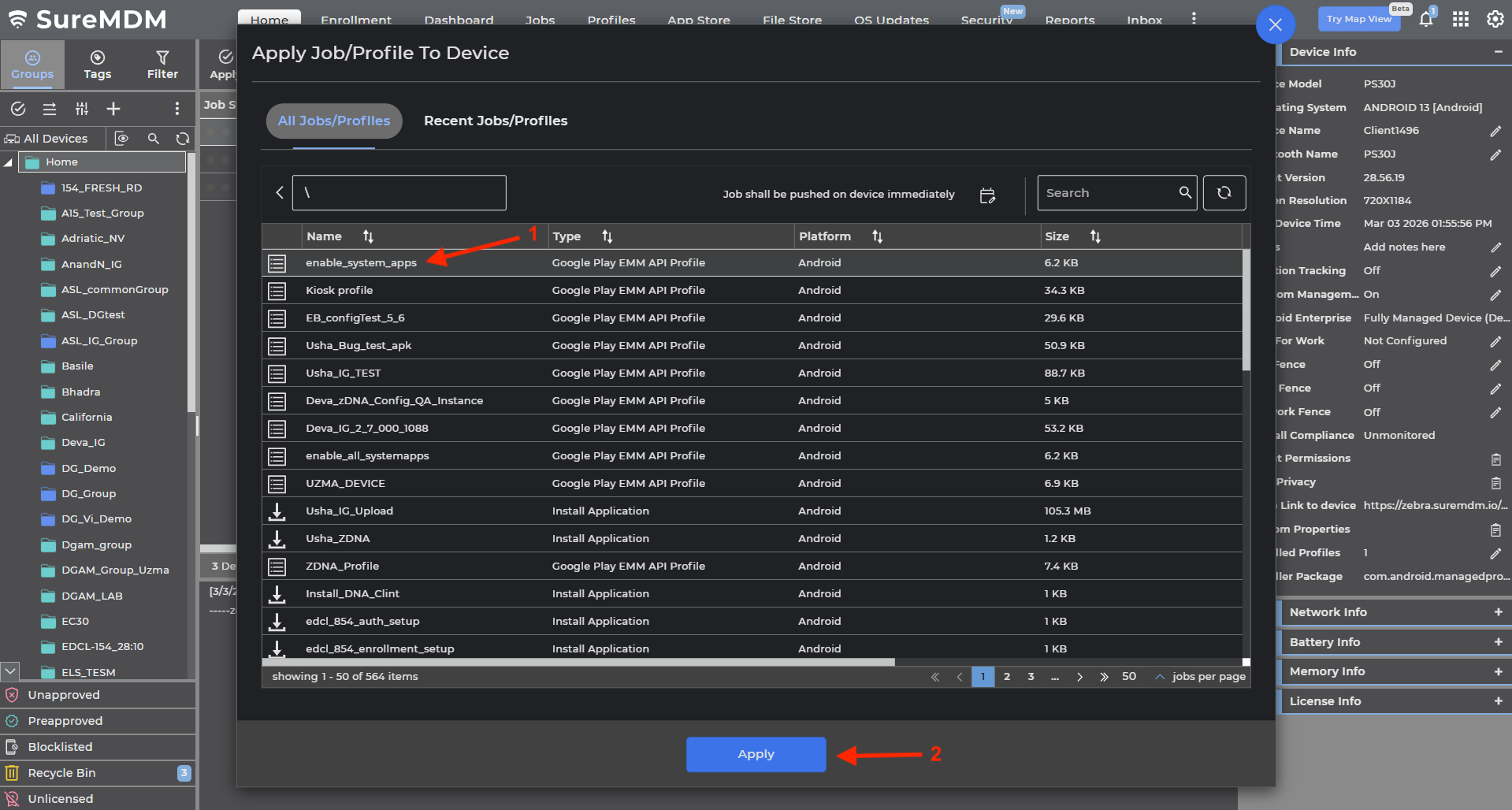Select the Usha_IG_Upload install job
The image size is (1512, 810).
tap(349, 511)
